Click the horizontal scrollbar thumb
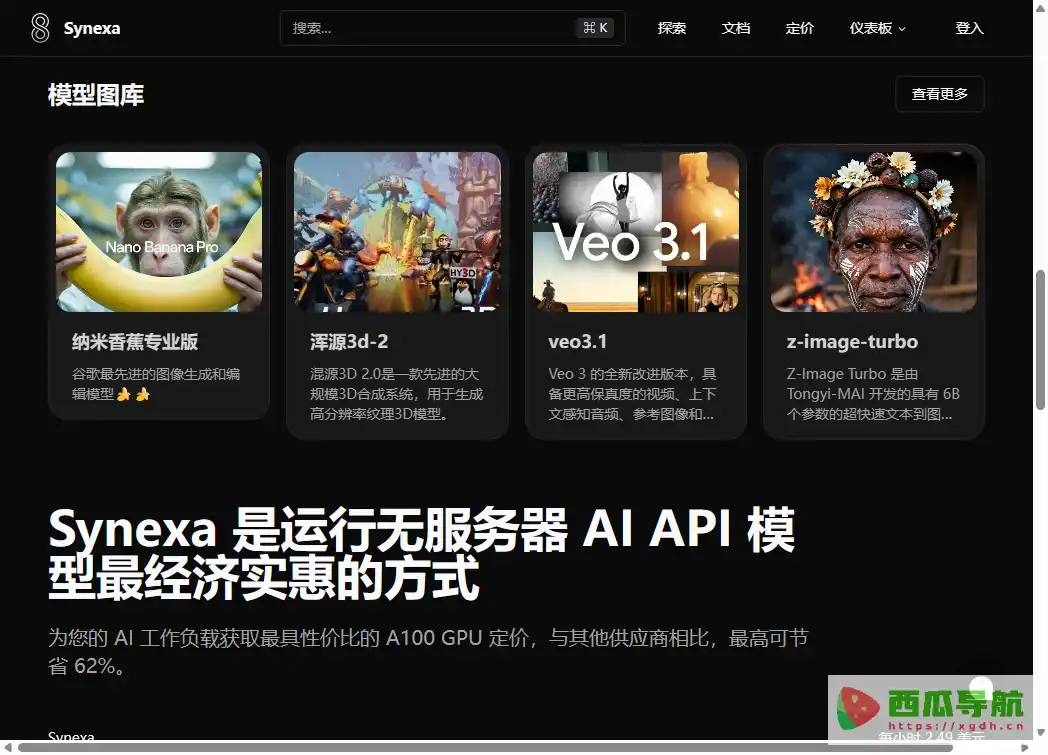This screenshot has width=1048, height=755. point(485,748)
